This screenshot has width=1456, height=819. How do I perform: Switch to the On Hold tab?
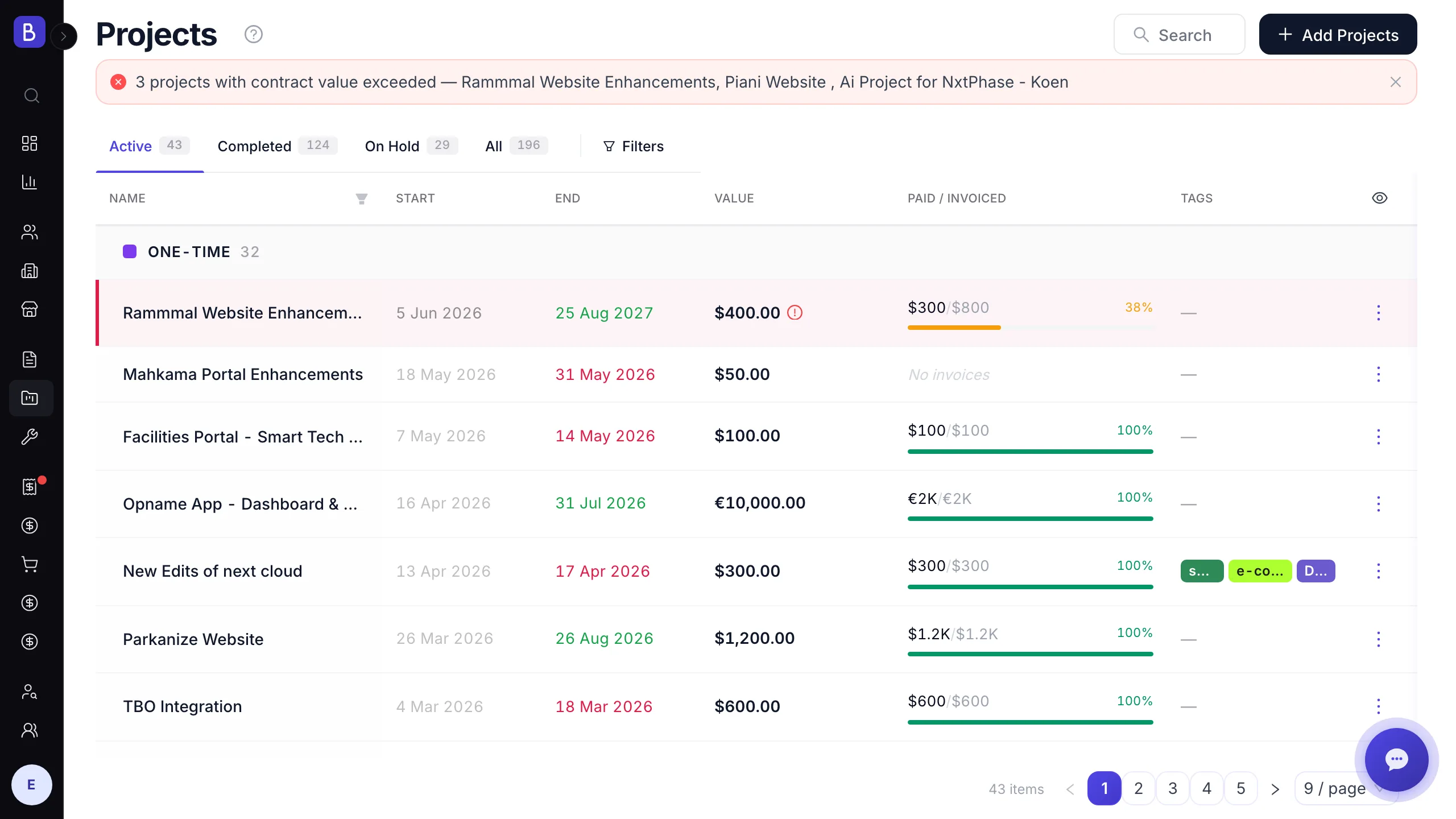(x=411, y=146)
